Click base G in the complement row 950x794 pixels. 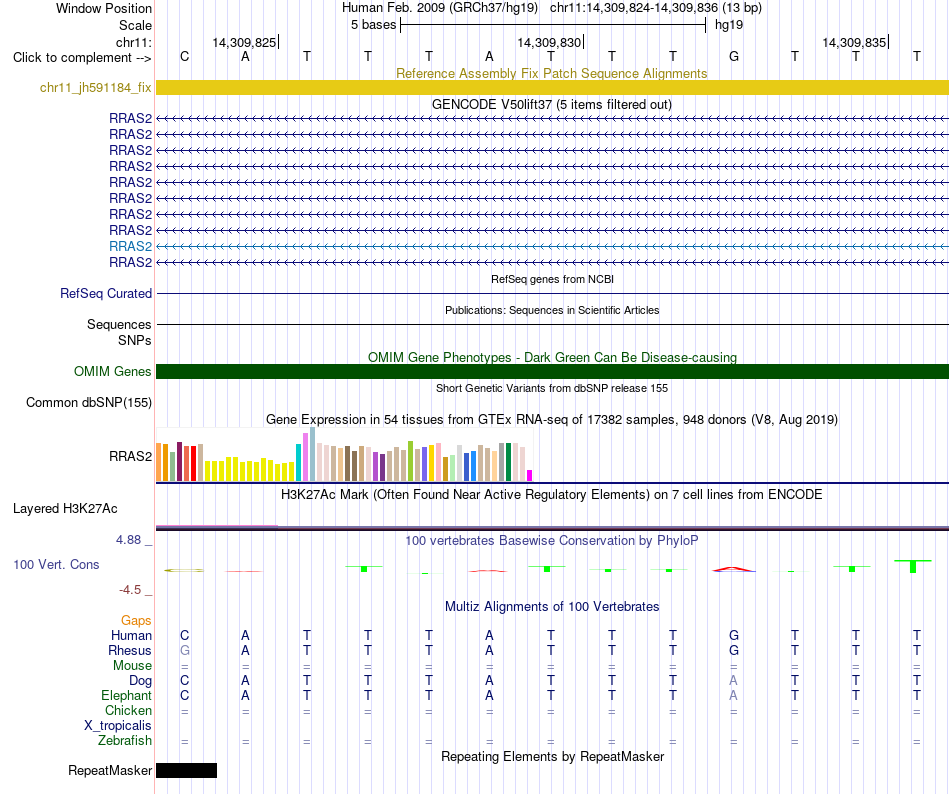point(734,56)
